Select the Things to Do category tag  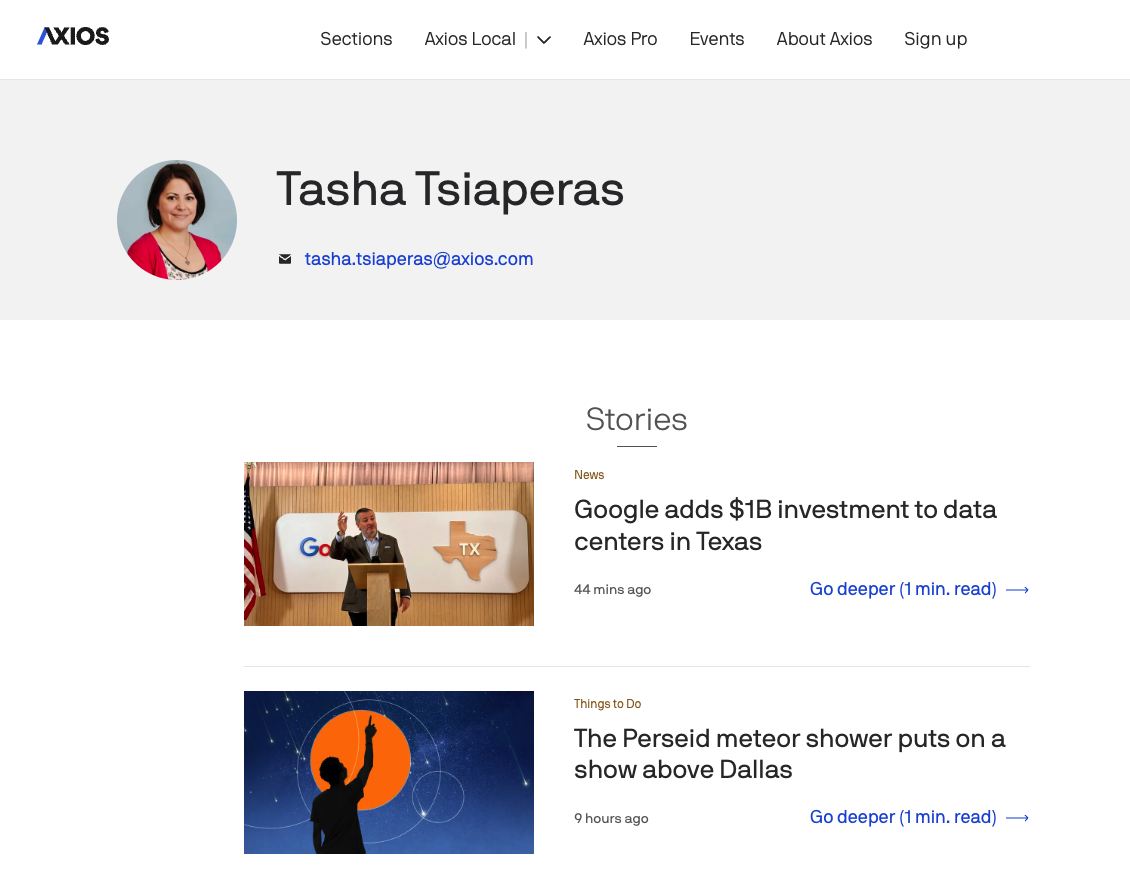[607, 704]
